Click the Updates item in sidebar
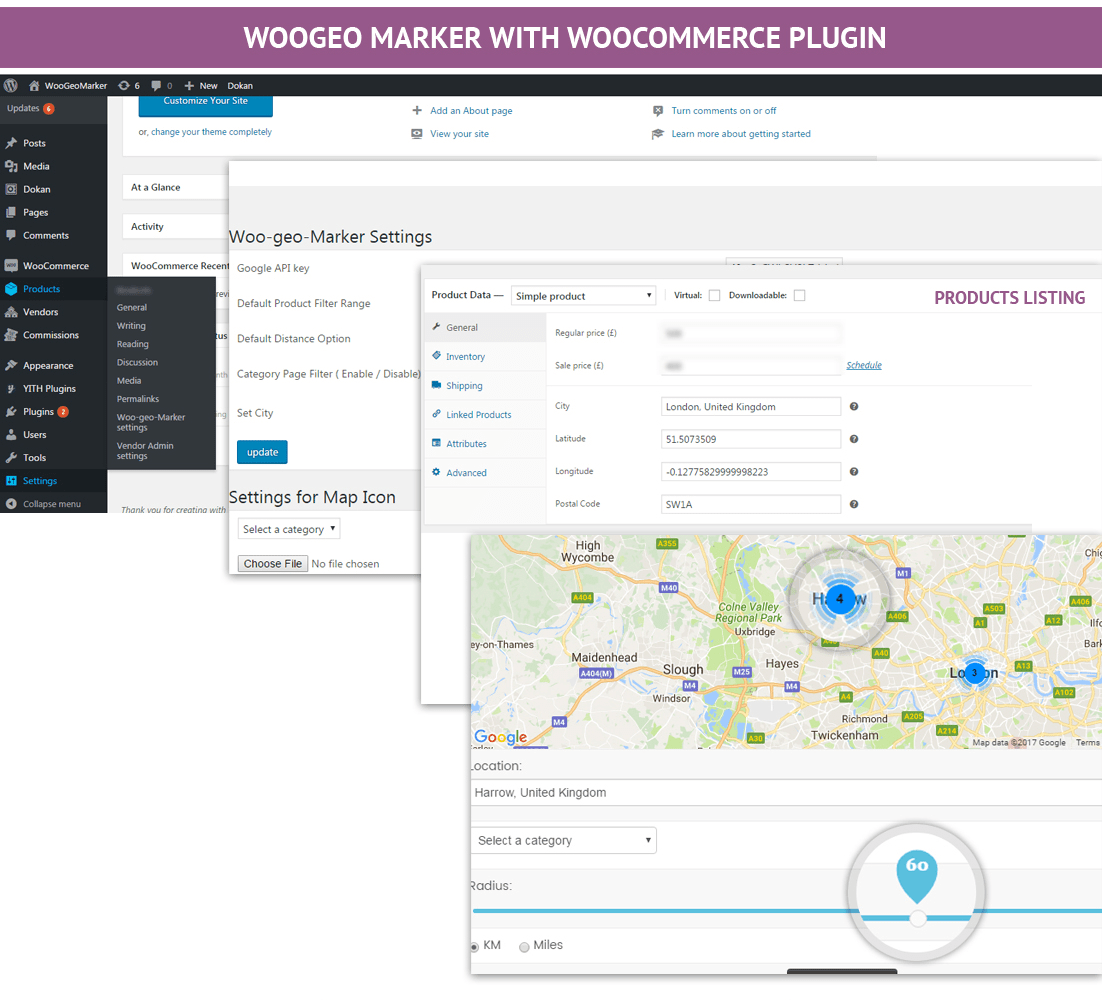Screen dimensions: 1102x1000 click(x=30, y=109)
